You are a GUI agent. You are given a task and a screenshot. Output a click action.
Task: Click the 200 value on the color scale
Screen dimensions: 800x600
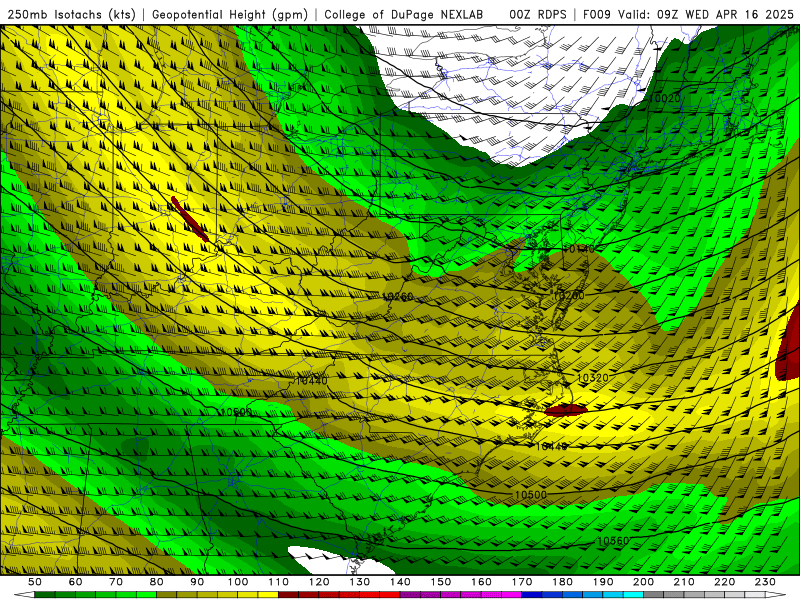643,582
